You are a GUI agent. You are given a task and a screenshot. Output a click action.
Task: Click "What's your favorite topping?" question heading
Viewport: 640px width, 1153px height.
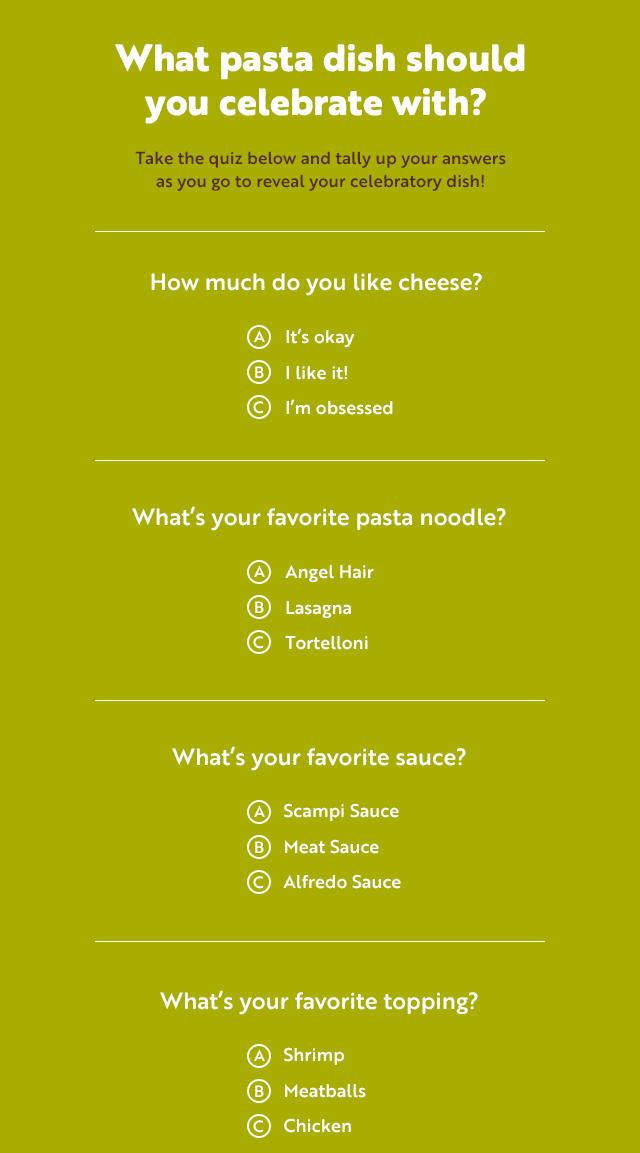click(319, 1001)
